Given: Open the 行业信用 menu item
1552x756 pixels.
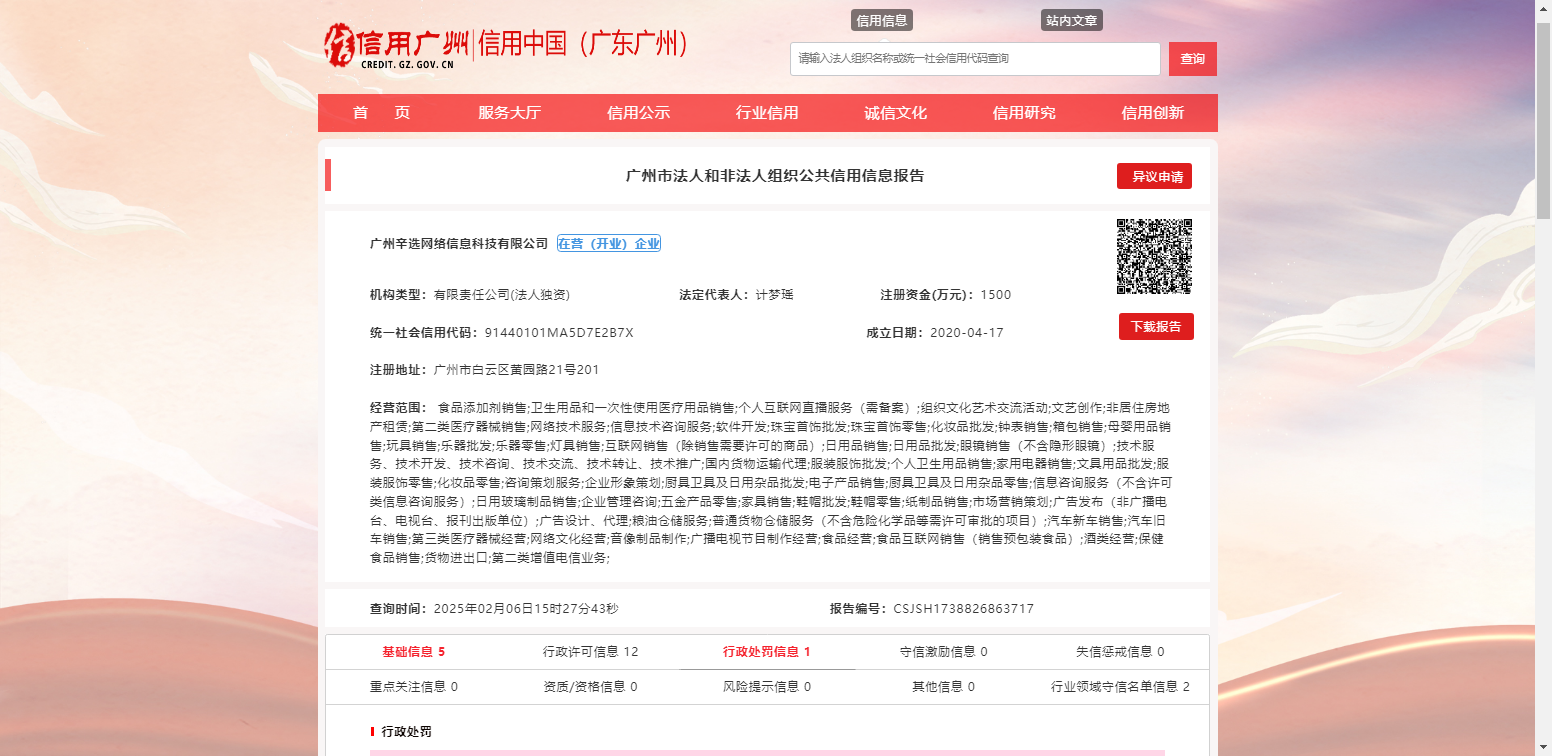Looking at the screenshot, I should tap(767, 113).
